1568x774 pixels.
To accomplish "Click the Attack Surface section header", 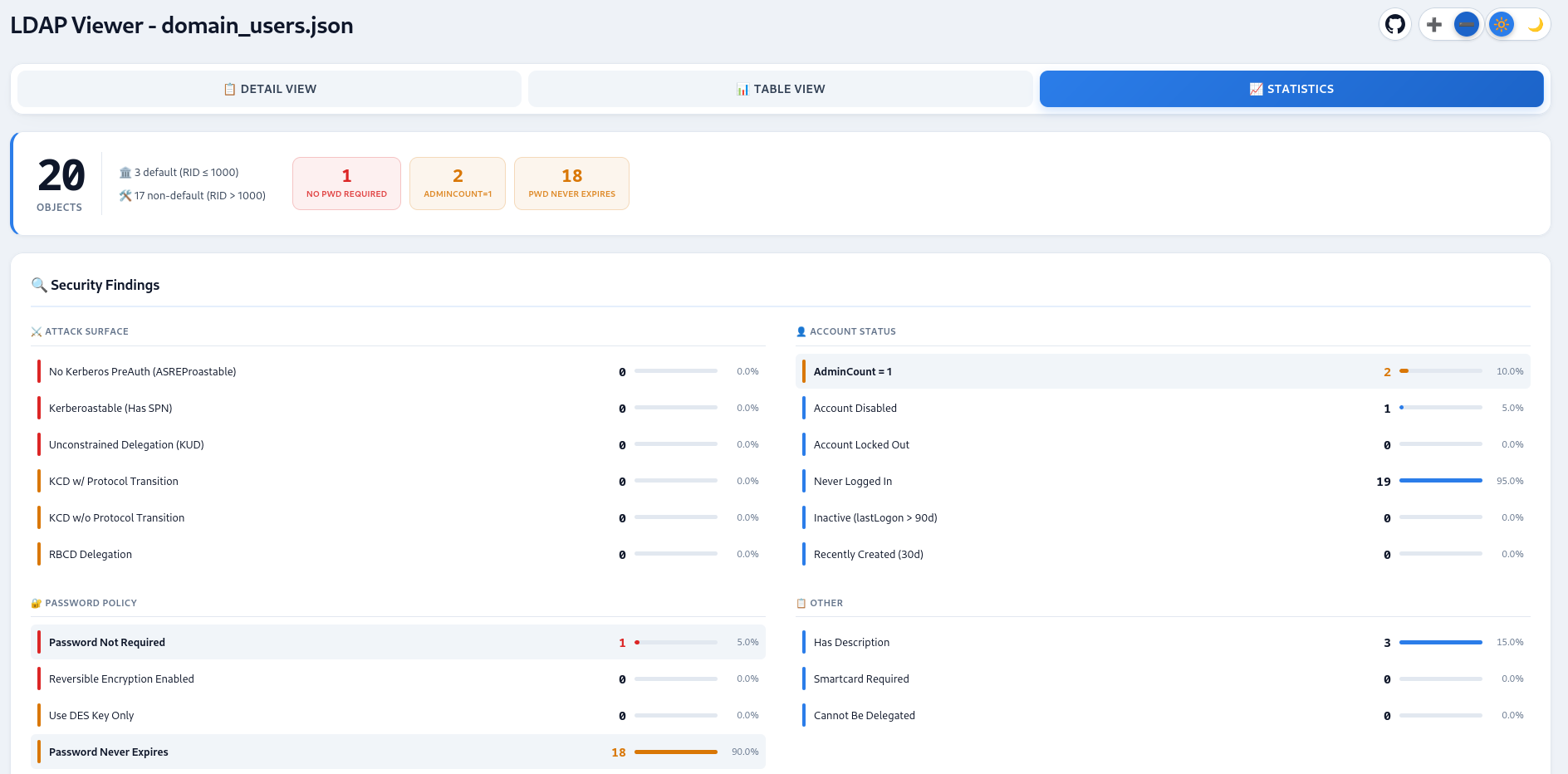I will point(80,331).
